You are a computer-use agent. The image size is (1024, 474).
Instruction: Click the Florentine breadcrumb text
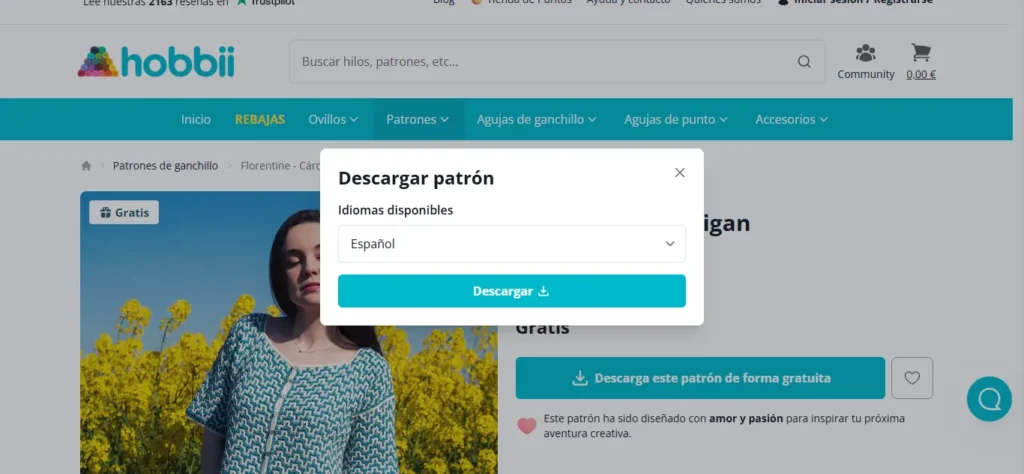[280, 166]
